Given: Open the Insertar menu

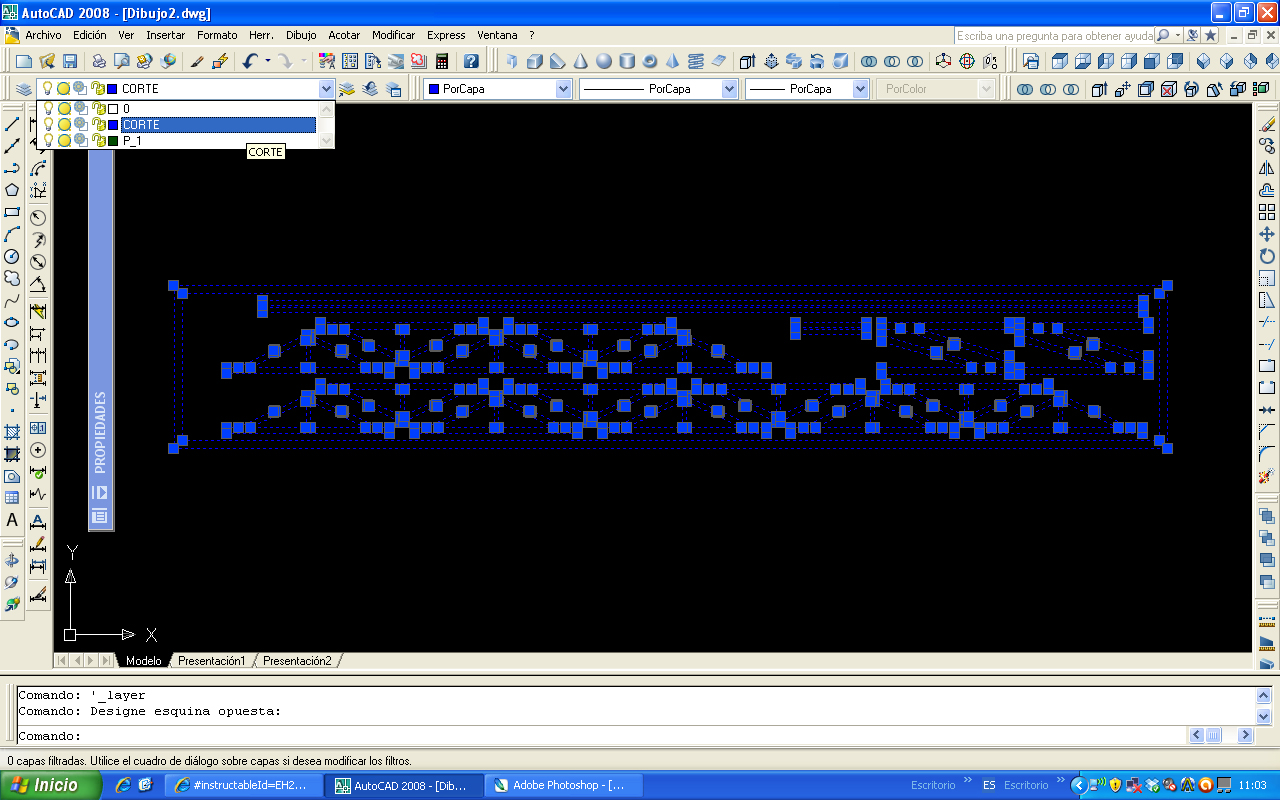Looking at the screenshot, I should 166,35.
